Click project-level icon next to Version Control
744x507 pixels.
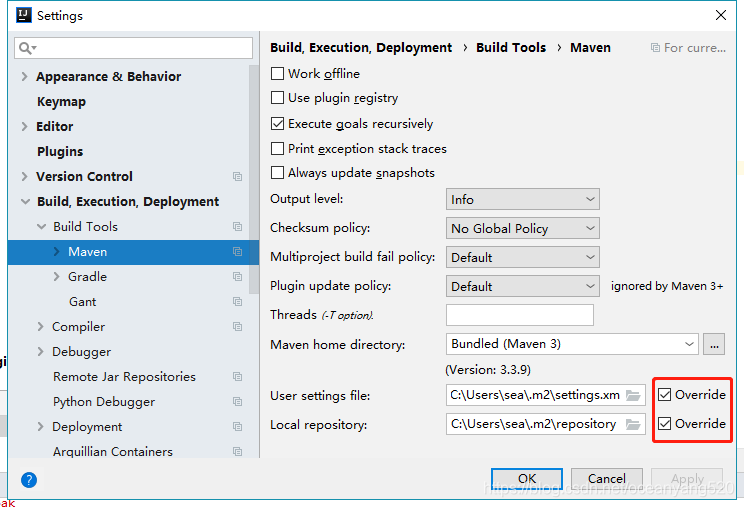pyautogui.click(x=237, y=176)
